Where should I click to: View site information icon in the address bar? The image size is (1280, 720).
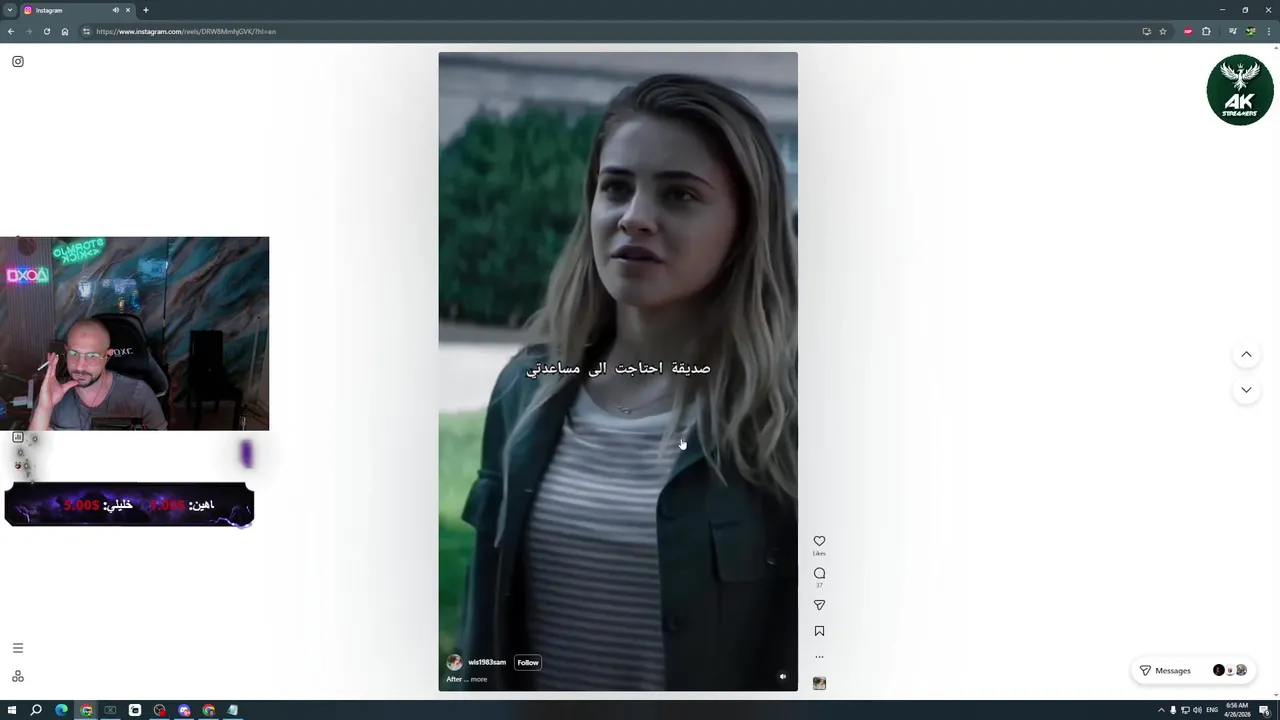(x=86, y=31)
